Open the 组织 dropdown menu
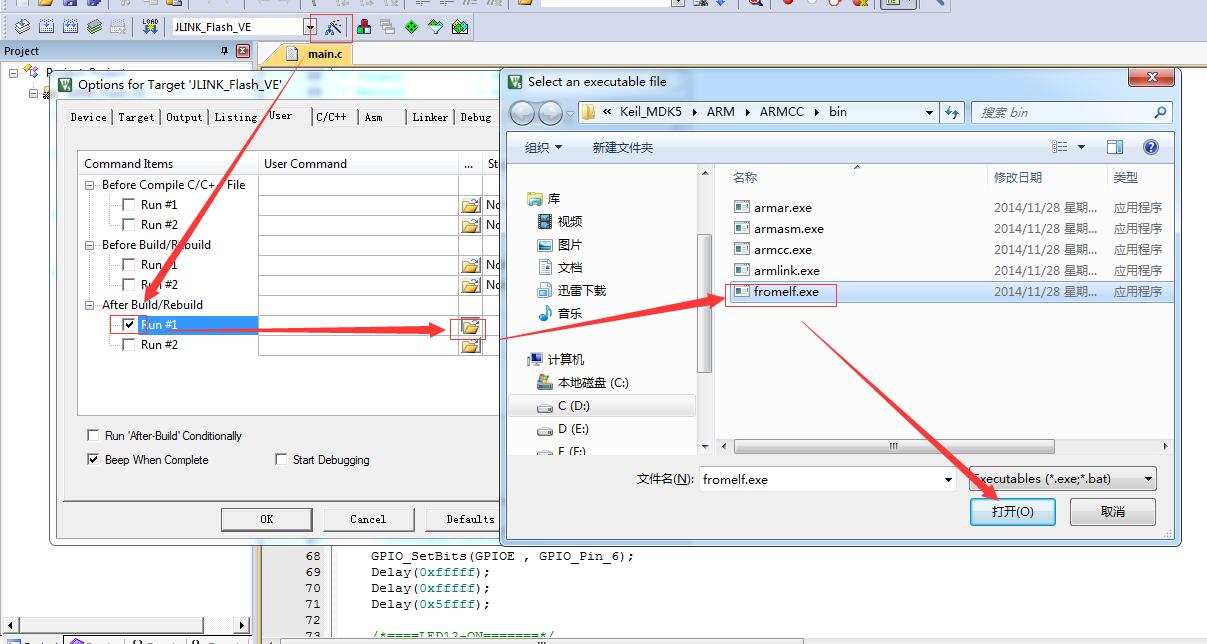Screen dimensions: 1207x644 coord(544,147)
